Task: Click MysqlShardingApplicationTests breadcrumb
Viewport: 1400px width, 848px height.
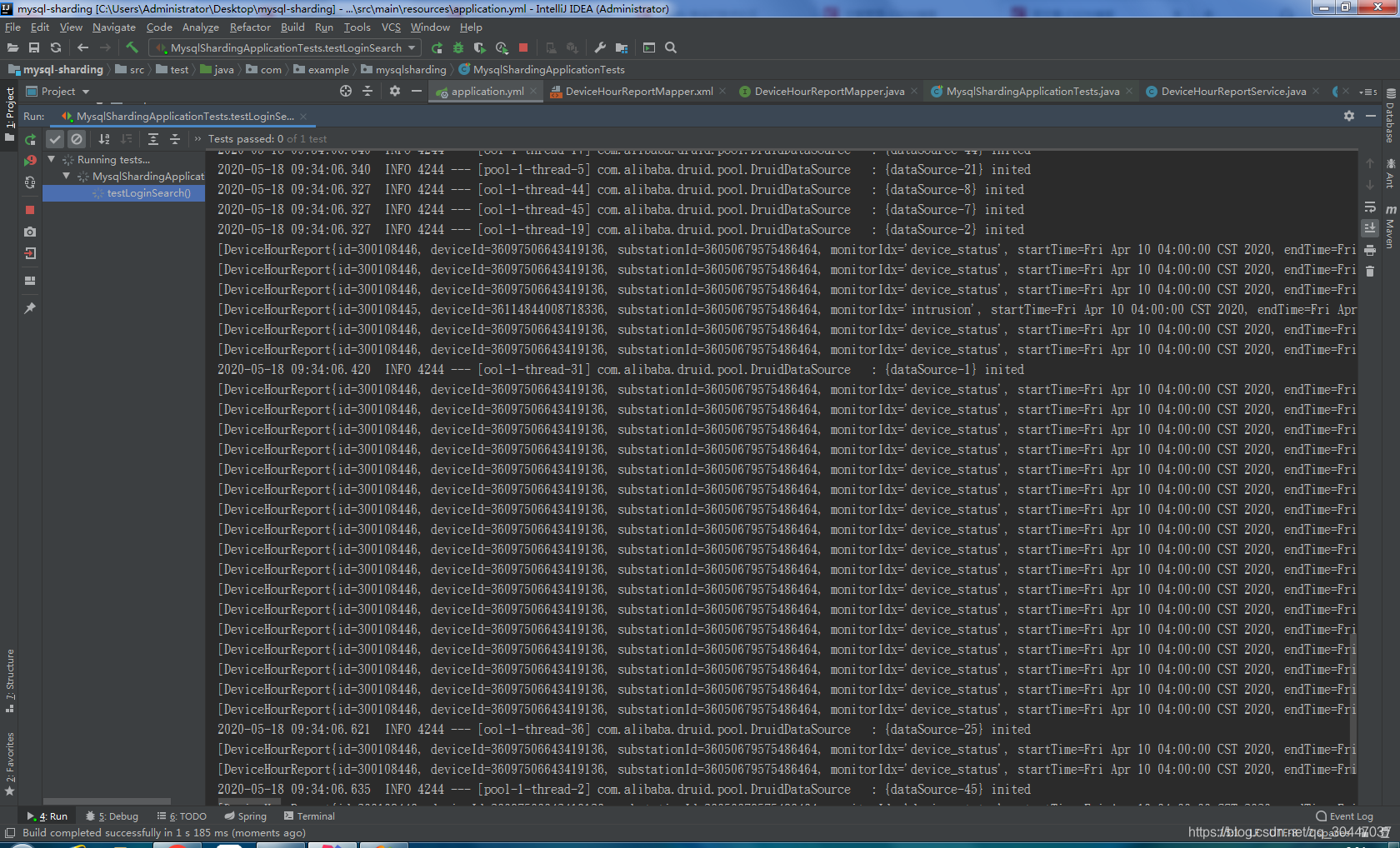Action: (x=542, y=70)
